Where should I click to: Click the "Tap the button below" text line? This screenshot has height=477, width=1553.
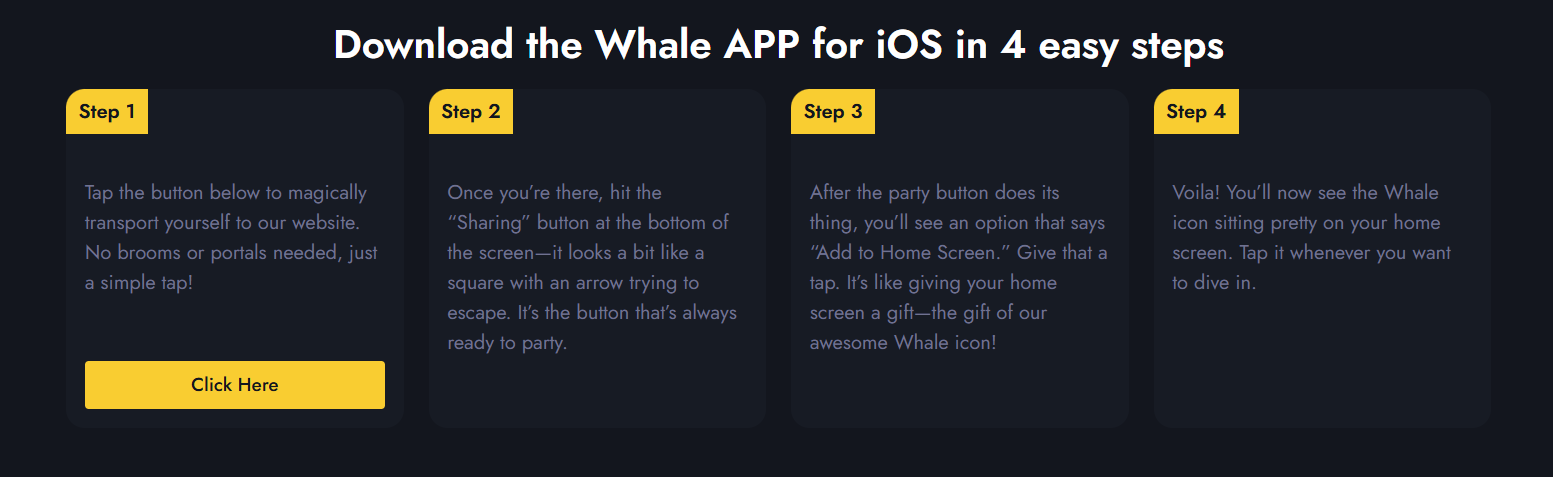[x=226, y=192]
